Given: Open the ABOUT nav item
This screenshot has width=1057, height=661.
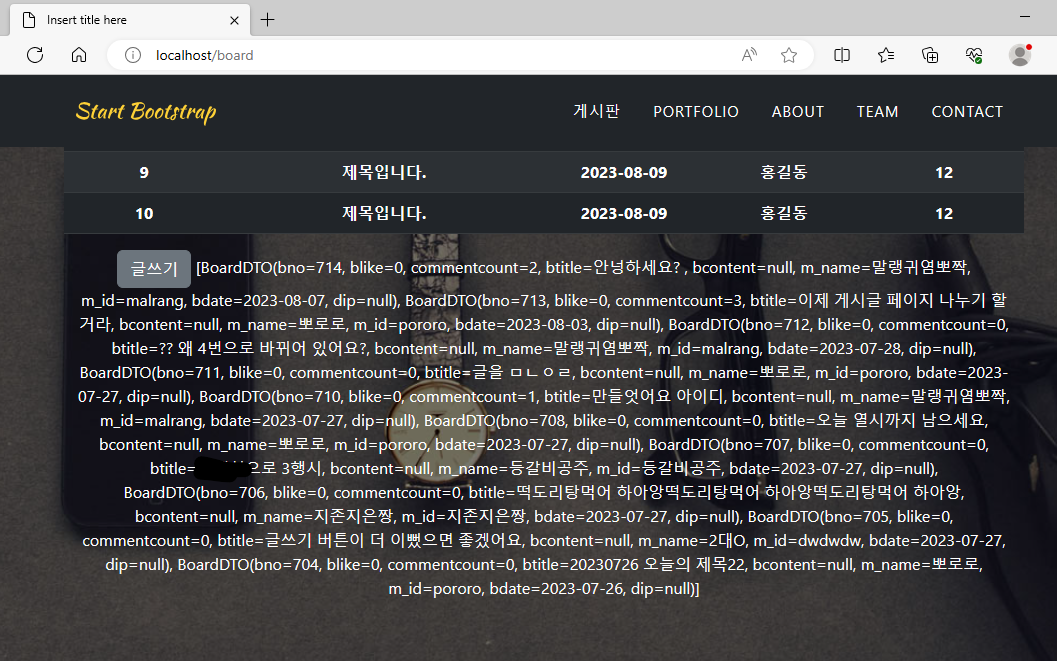Looking at the screenshot, I should point(797,112).
